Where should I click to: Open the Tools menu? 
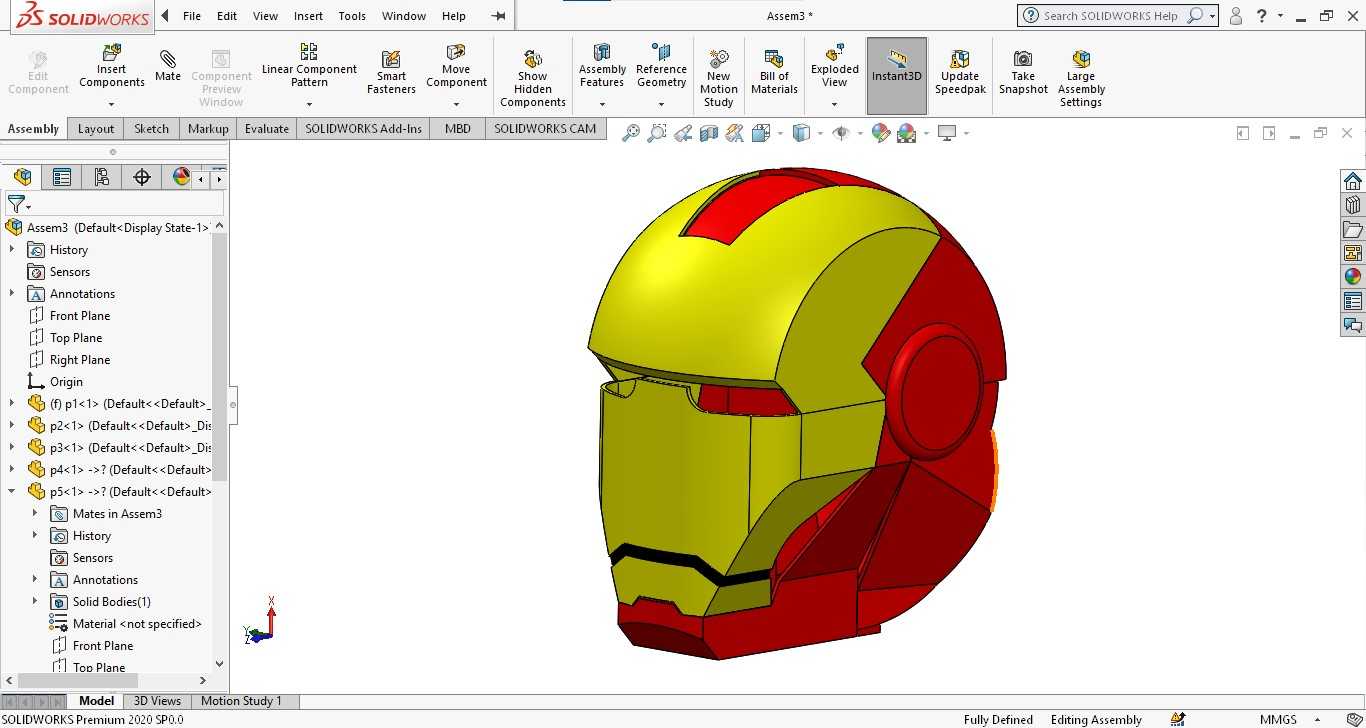point(352,16)
